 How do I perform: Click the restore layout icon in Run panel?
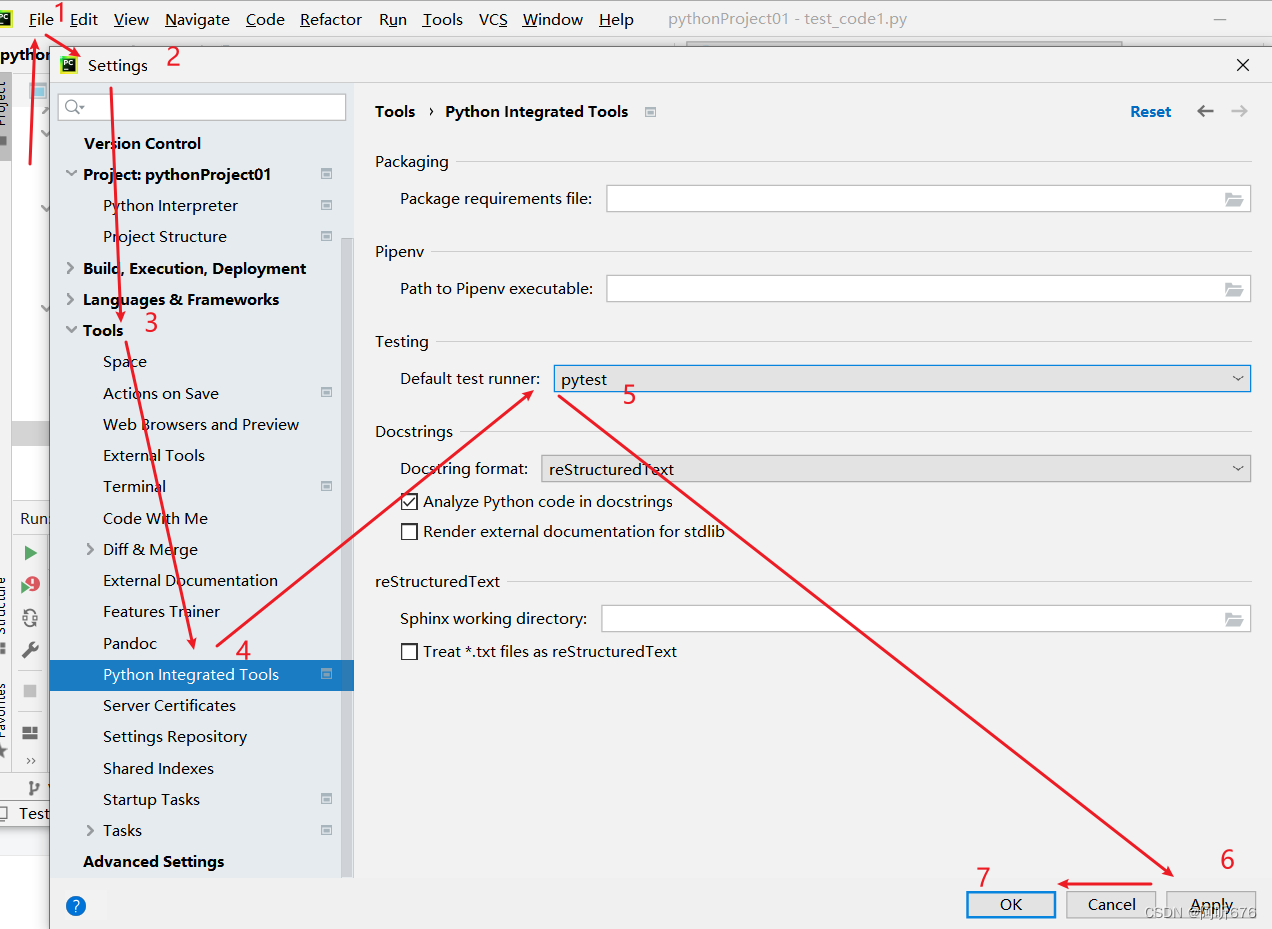click(x=30, y=733)
